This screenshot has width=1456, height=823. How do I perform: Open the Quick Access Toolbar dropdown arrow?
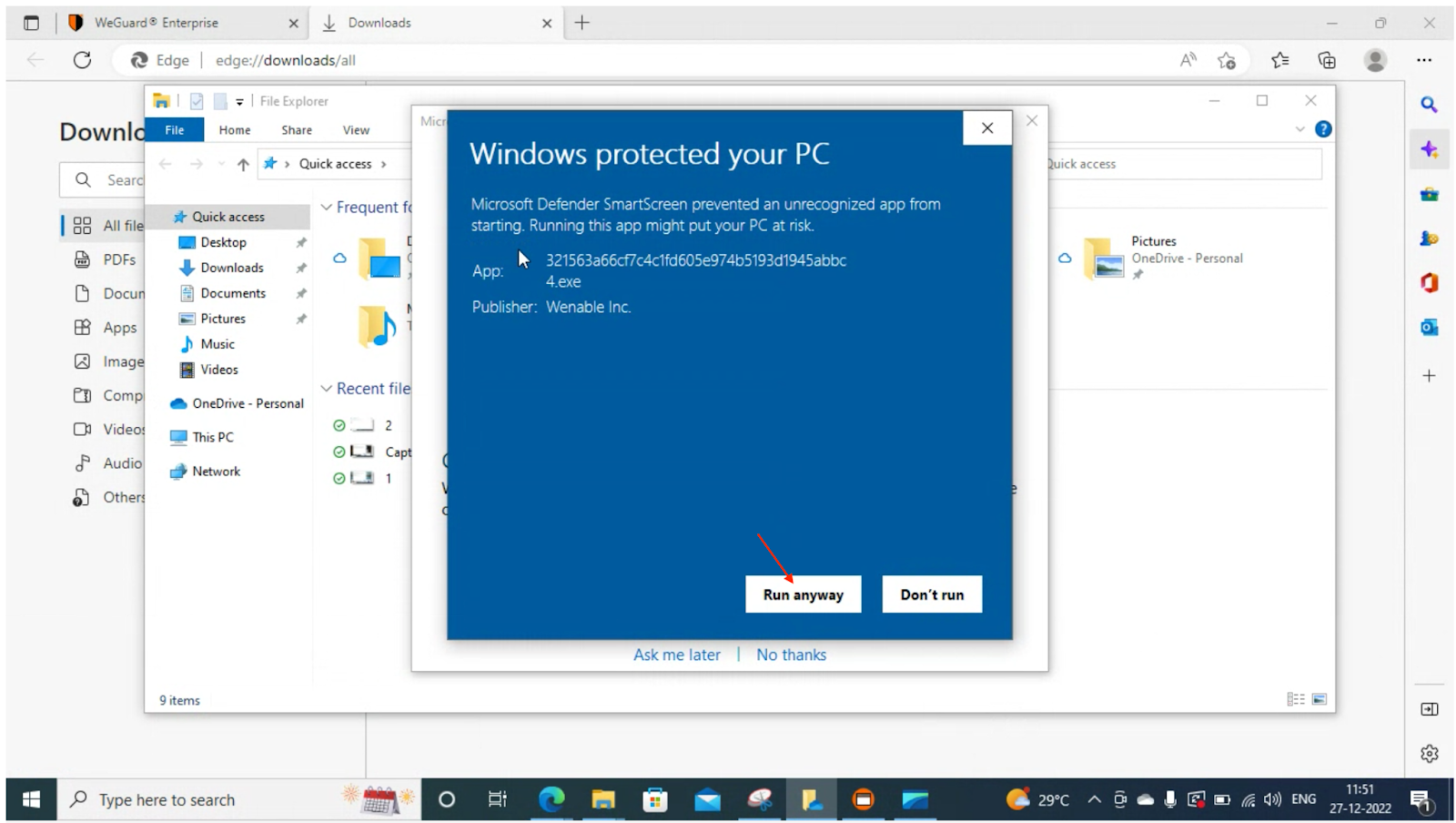(239, 102)
